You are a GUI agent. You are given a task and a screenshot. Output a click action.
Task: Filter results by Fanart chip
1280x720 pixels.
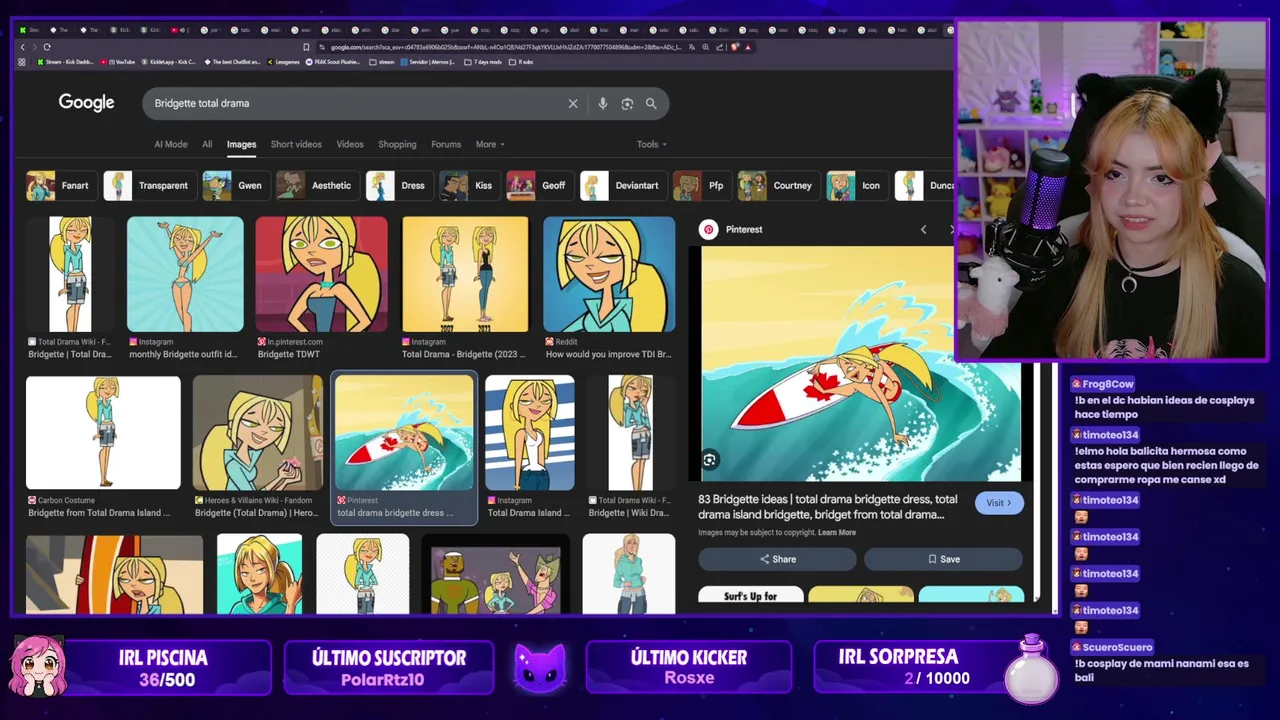pos(61,185)
